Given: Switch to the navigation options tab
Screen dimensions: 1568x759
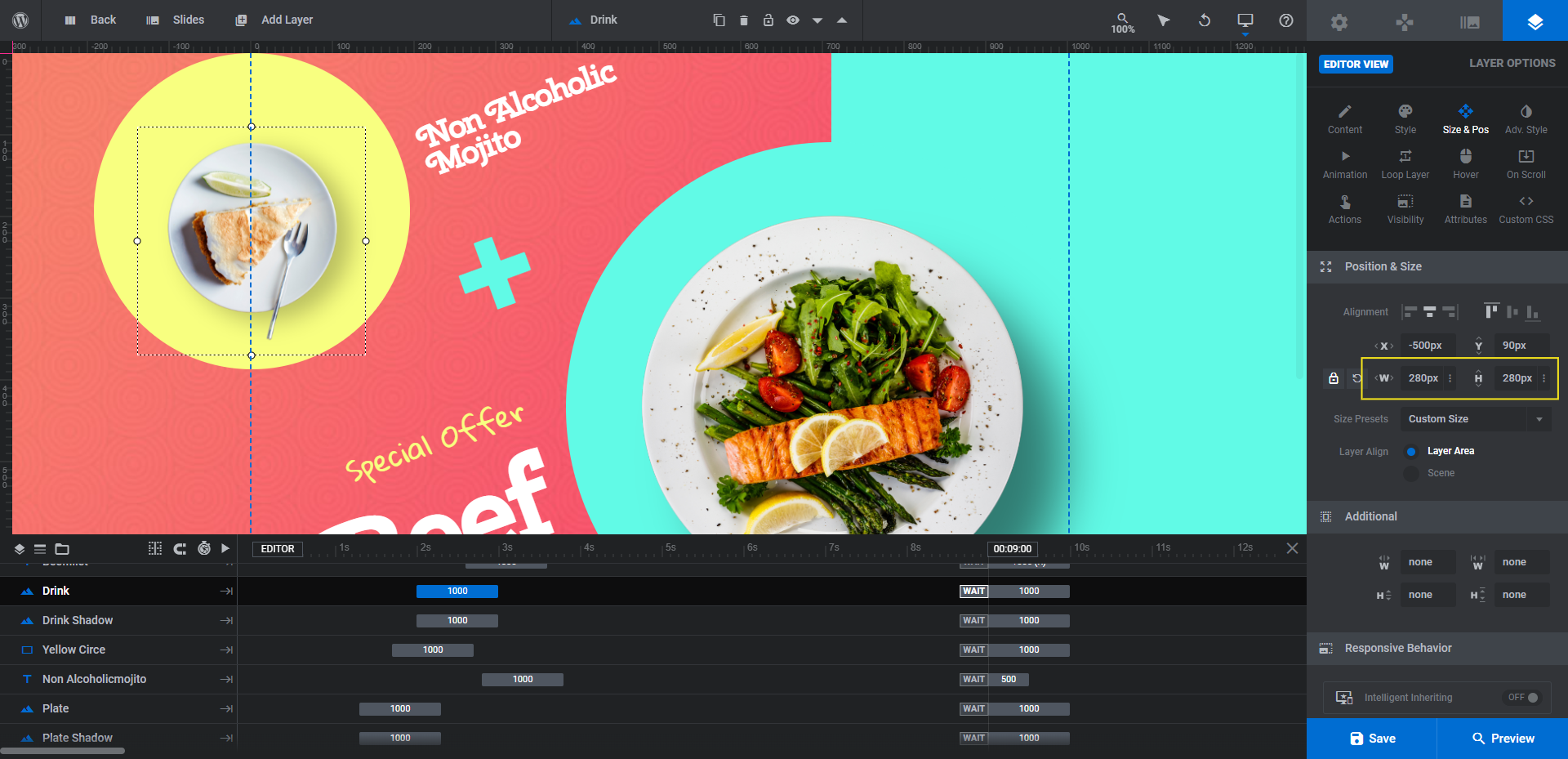Looking at the screenshot, I should 1405,21.
